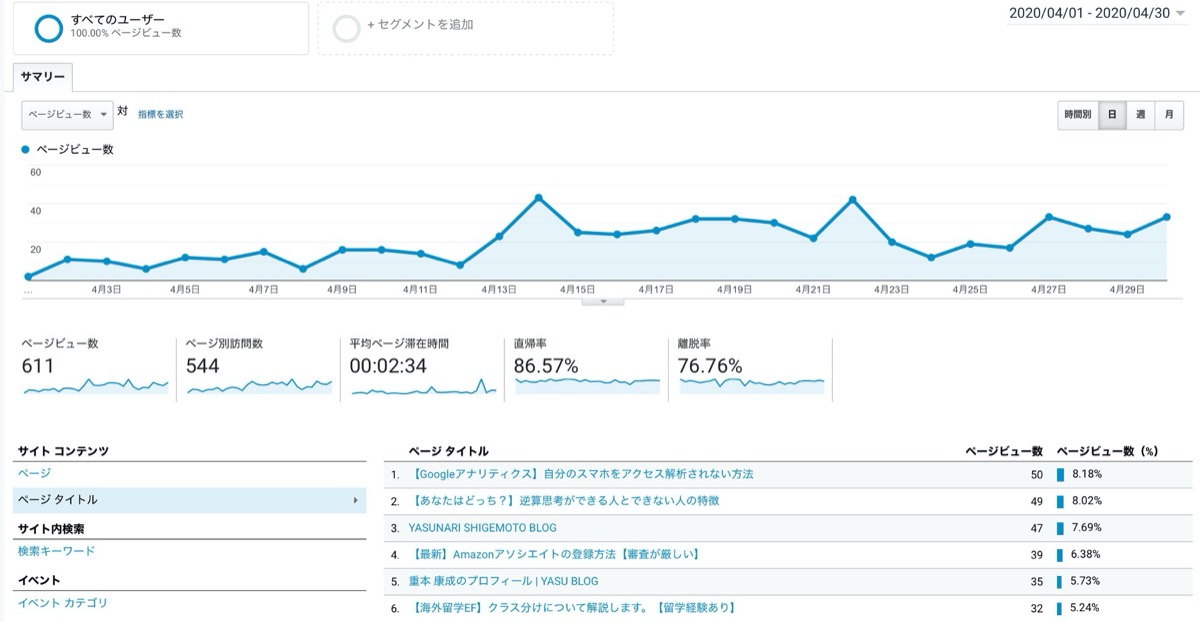Open YASUNARI SHIGEMOTO BLOG page title link

point(483,527)
